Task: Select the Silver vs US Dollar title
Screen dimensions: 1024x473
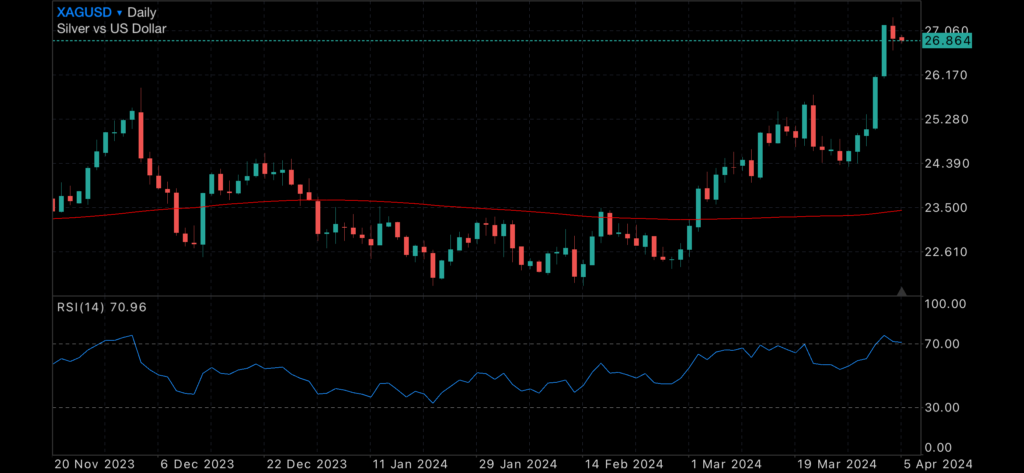Action: pos(112,28)
